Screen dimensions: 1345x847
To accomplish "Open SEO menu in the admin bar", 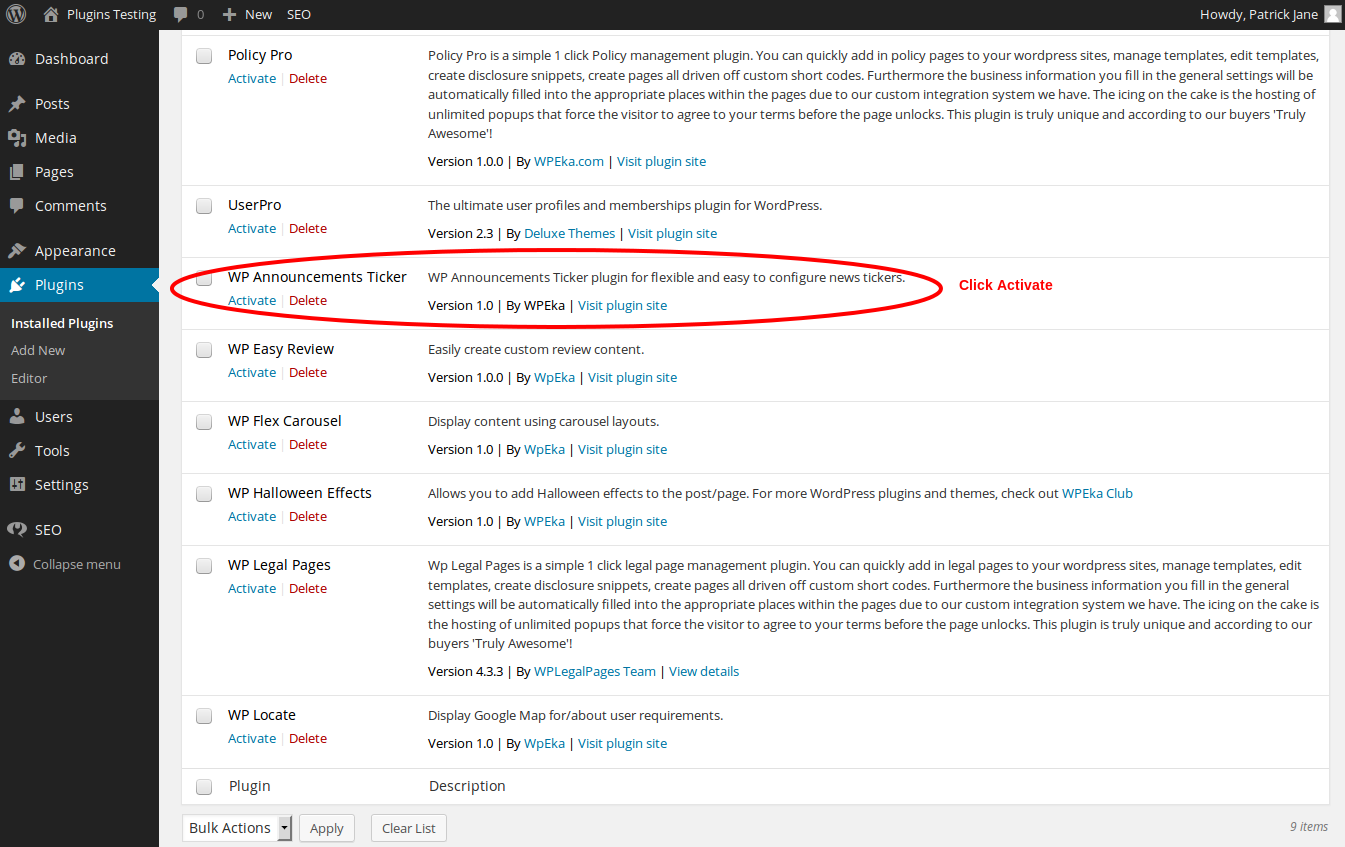I will tap(299, 14).
